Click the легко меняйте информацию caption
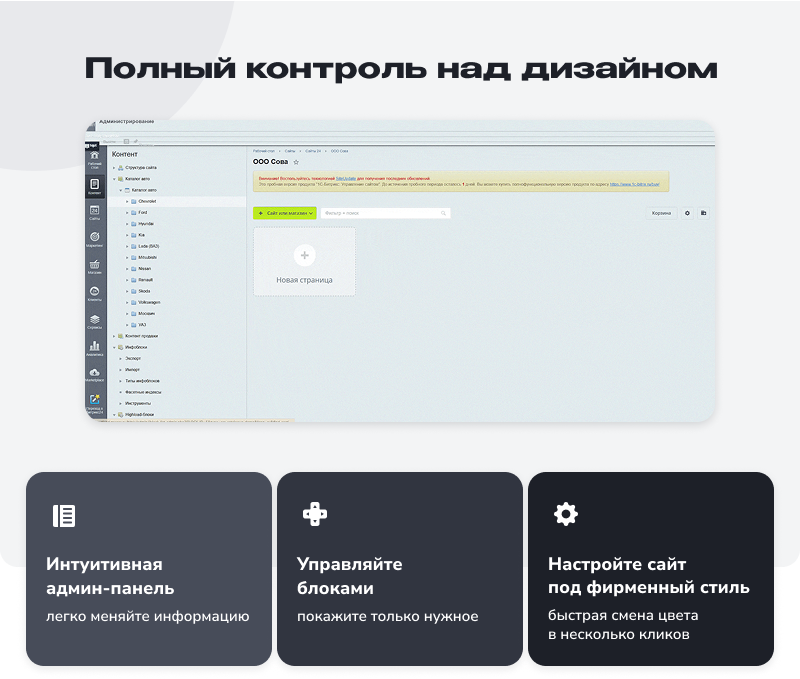The image size is (800, 679). [x=148, y=616]
